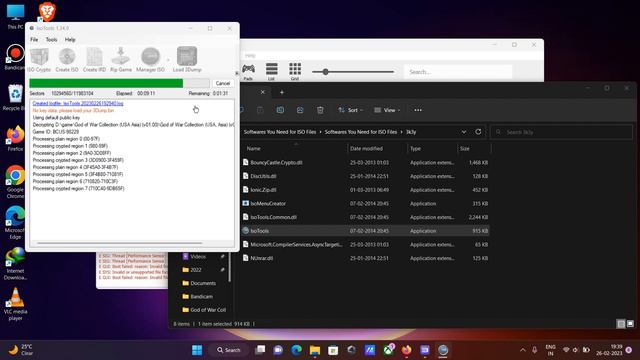Screen dimensions: 640x360
Task: Open the View dropdown in Explorer
Action: [387, 110]
